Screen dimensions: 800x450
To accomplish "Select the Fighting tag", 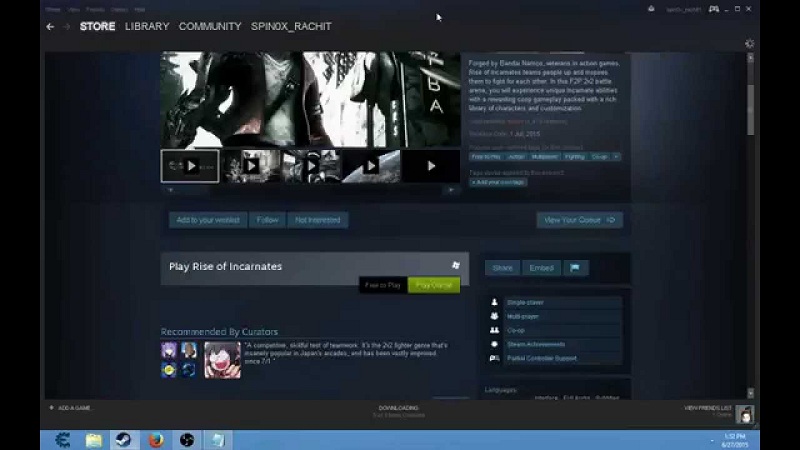I will (574, 157).
